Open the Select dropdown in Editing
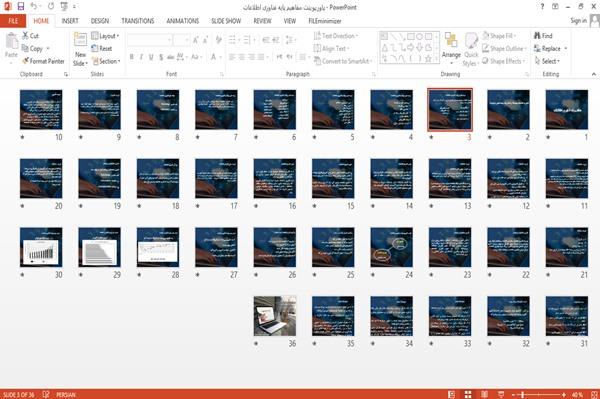Screen dimensions: 600x399 pos(547,61)
